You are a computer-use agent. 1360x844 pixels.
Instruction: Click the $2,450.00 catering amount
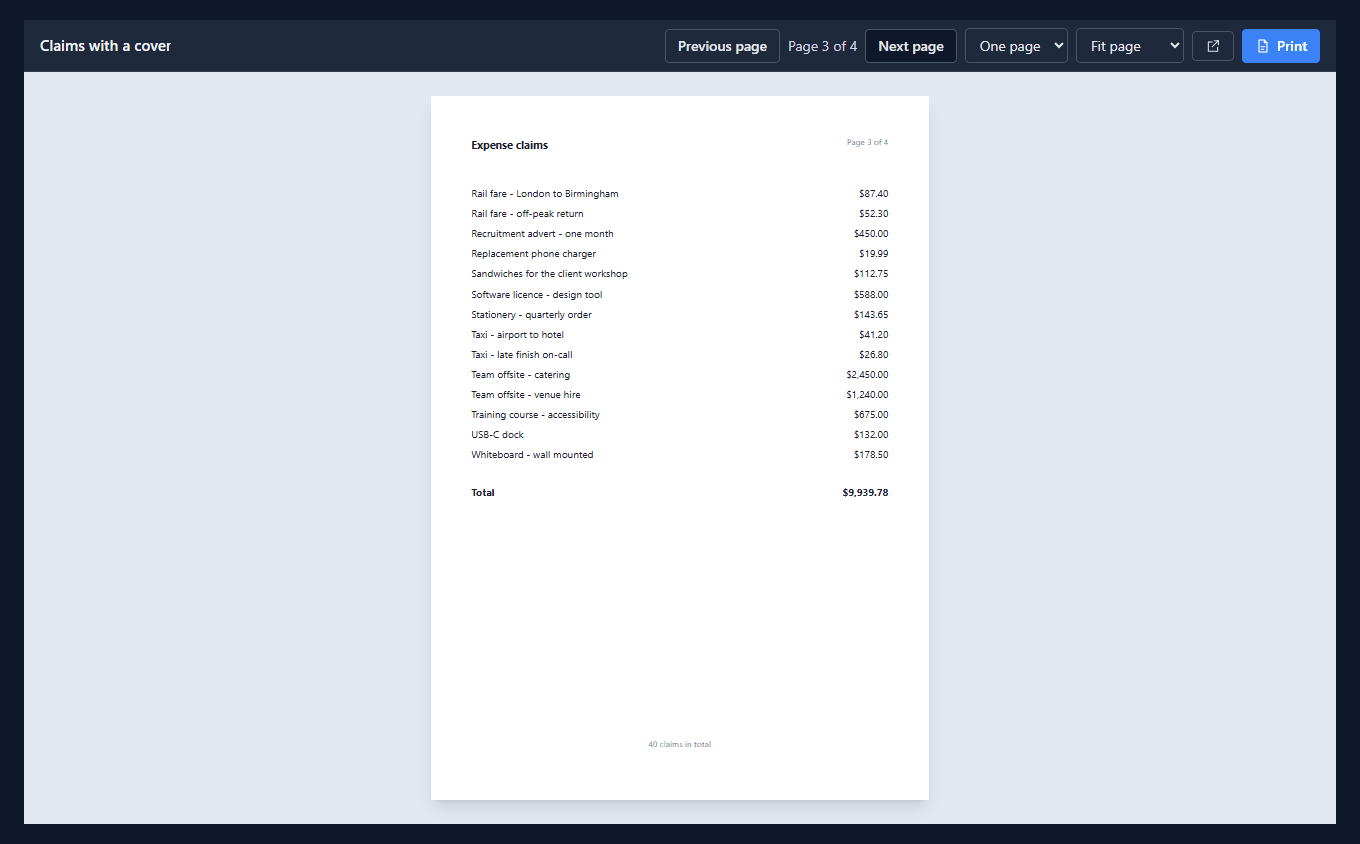[x=867, y=375]
